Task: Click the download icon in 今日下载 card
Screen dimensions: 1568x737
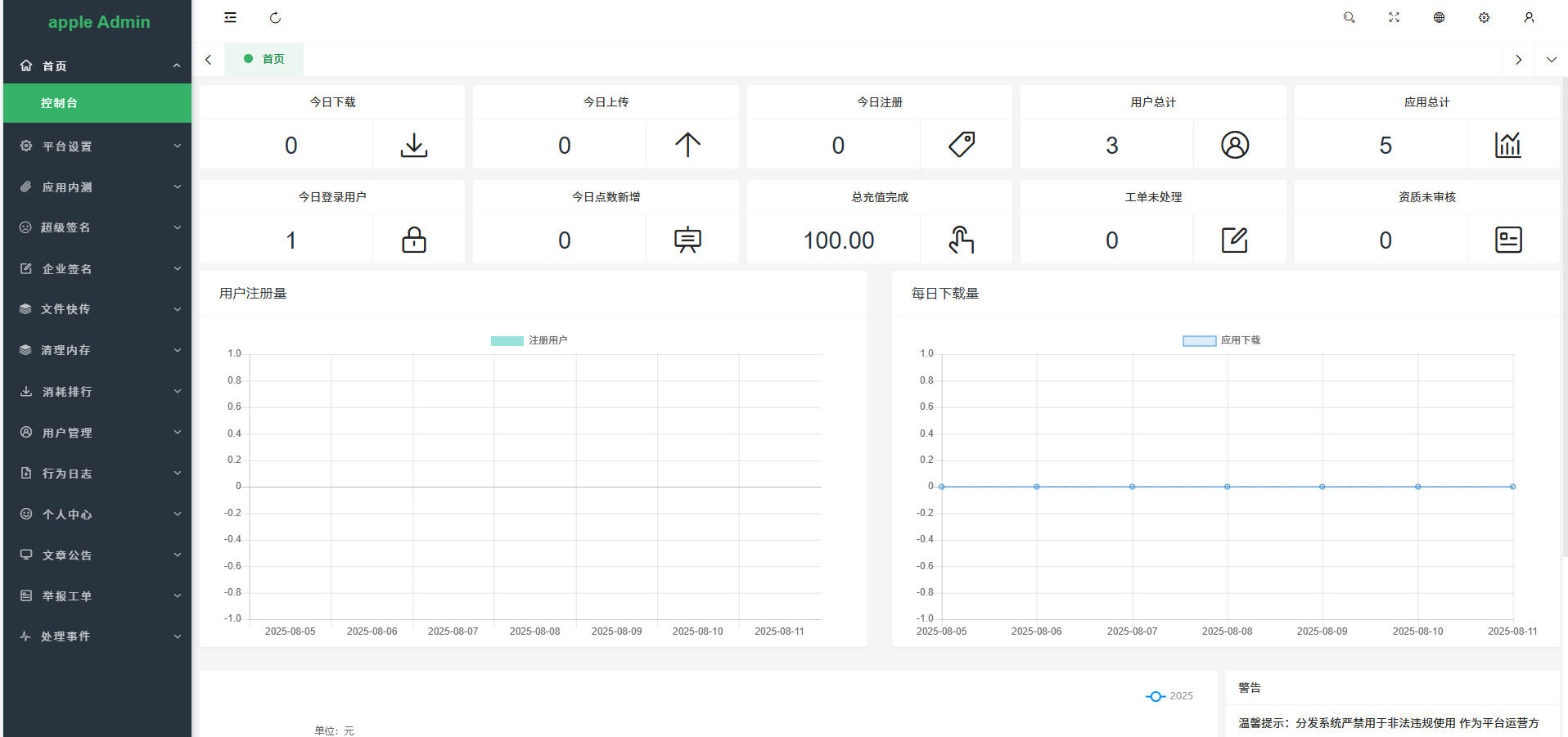Action: 414,145
